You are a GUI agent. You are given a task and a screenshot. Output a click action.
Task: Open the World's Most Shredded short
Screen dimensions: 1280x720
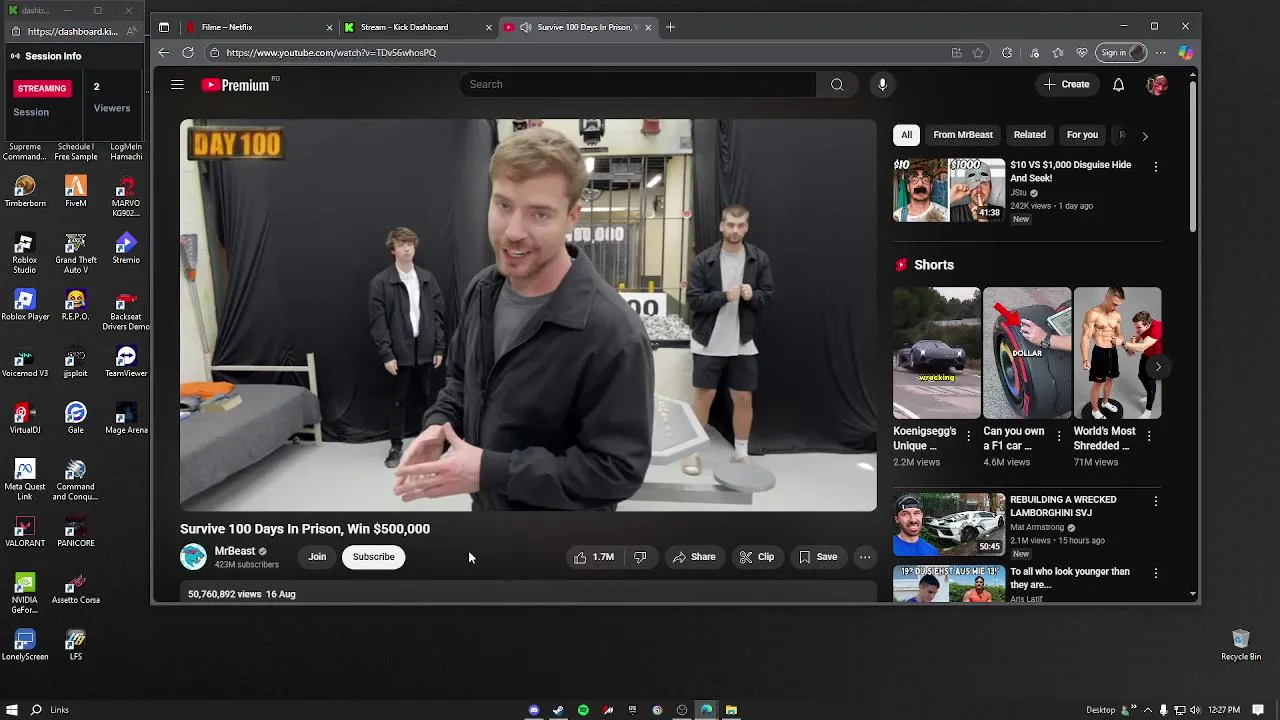[x=1117, y=353]
